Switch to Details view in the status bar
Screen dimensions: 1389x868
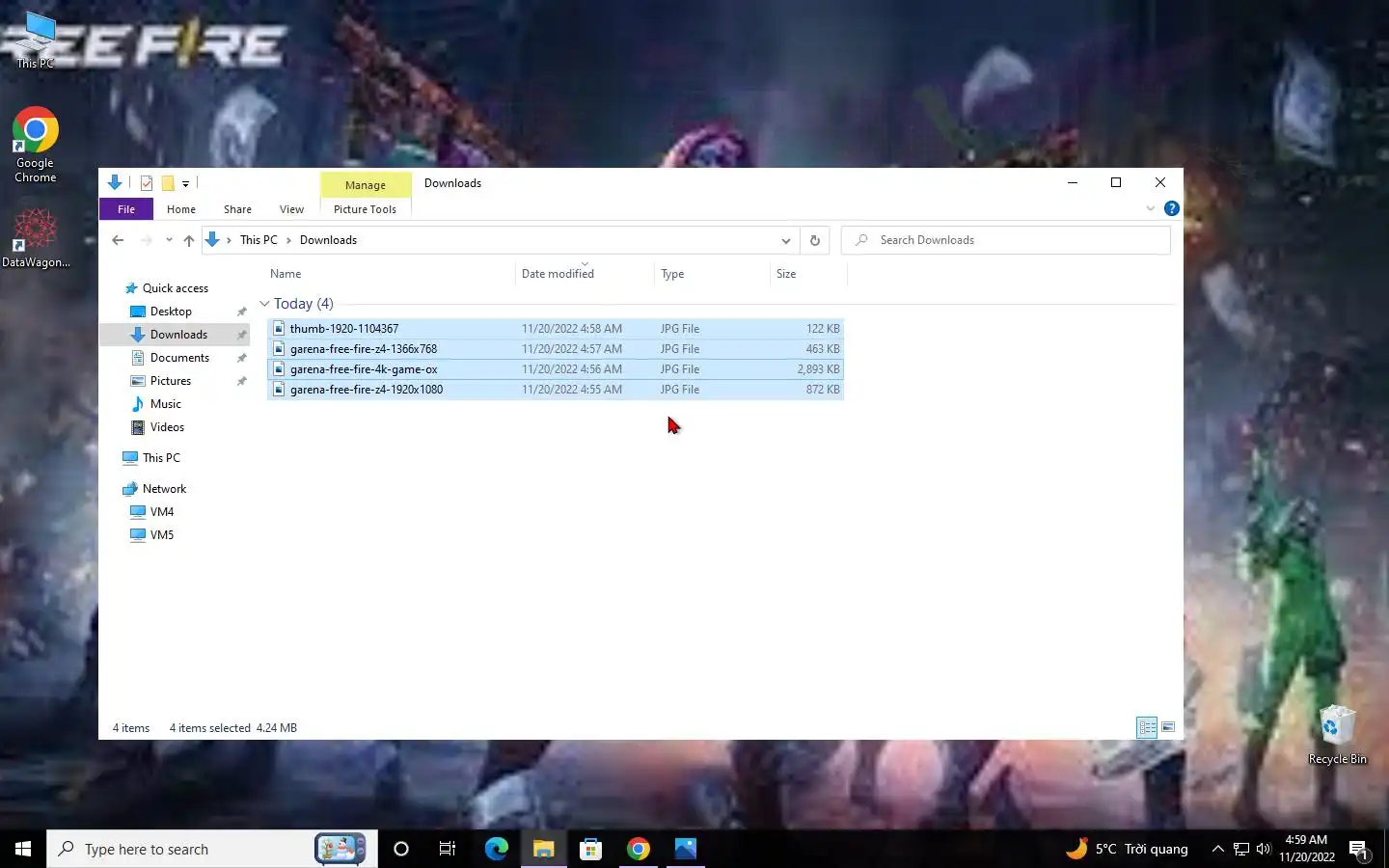click(x=1147, y=727)
